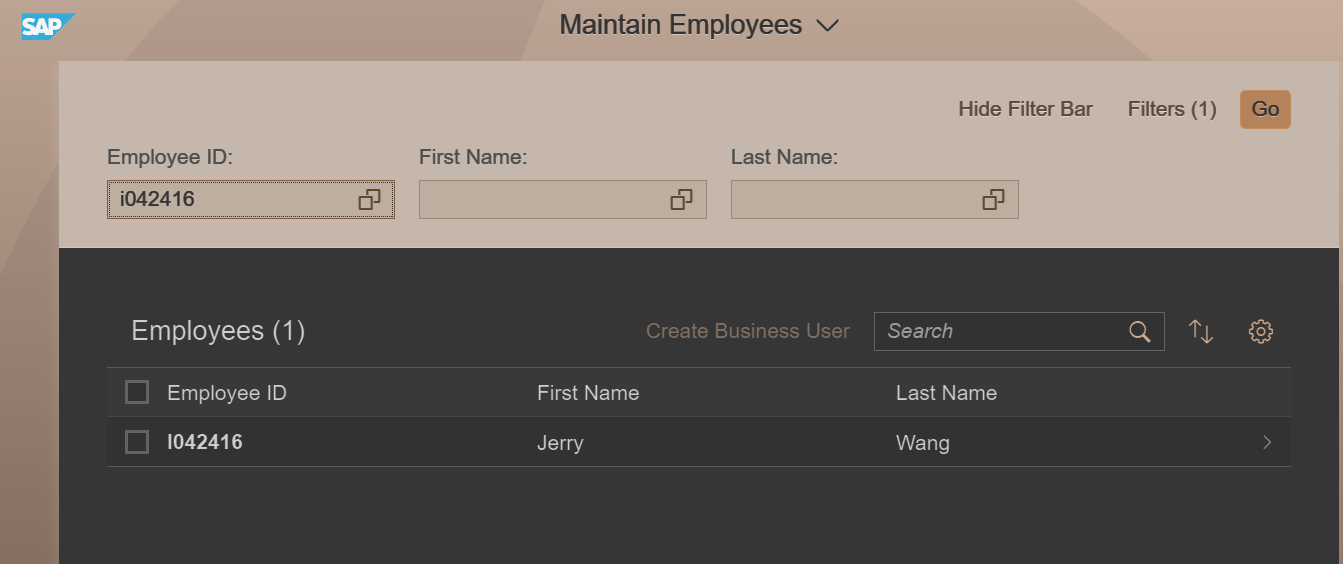Click the First Name column header

pos(588,393)
